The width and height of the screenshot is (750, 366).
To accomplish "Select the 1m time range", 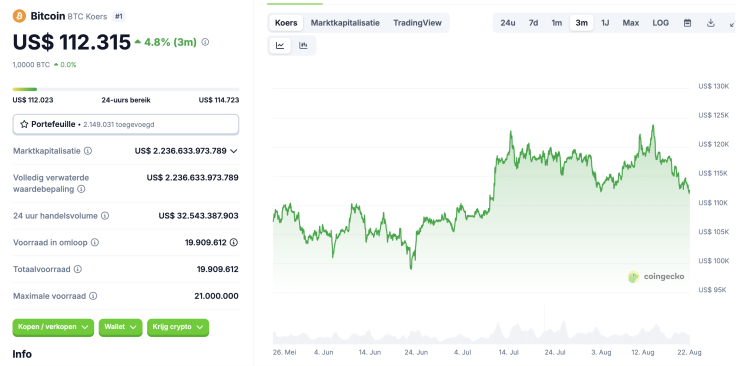I will click(x=557, y=22).
